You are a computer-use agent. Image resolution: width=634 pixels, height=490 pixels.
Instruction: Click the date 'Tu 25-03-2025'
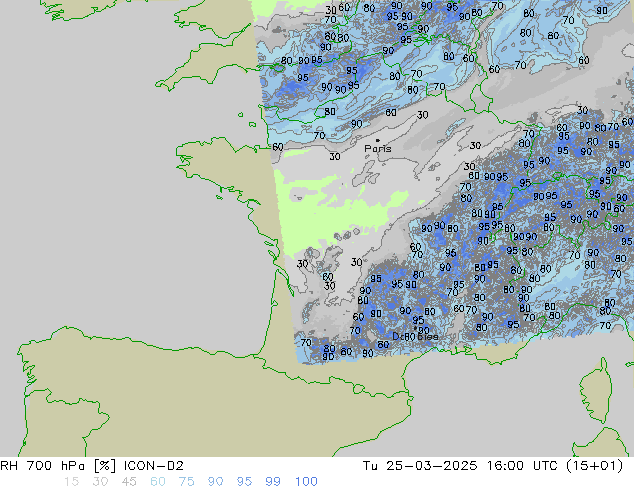coord(420,466)
